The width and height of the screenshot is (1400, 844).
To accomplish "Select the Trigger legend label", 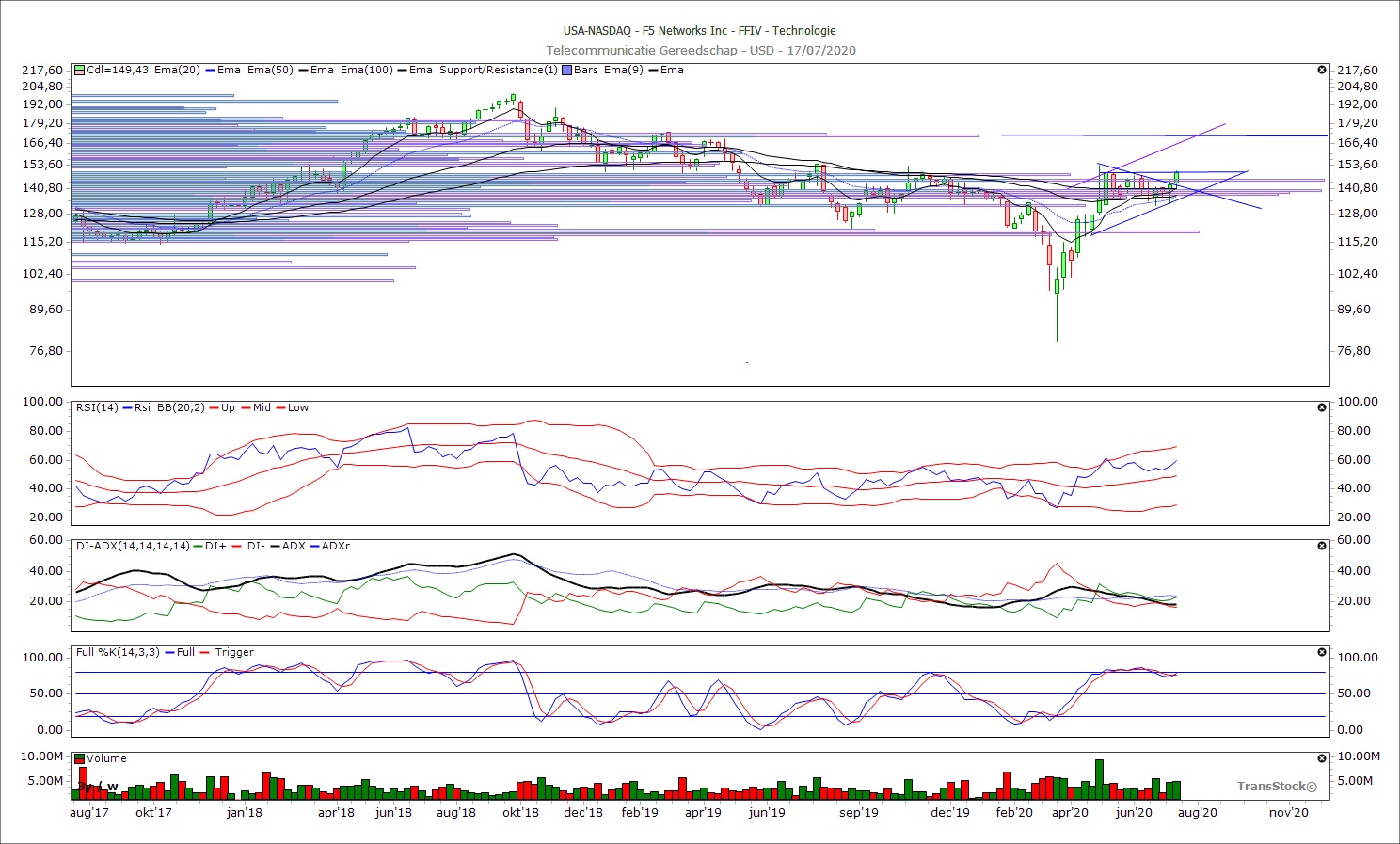I will (x=234, y=652).
